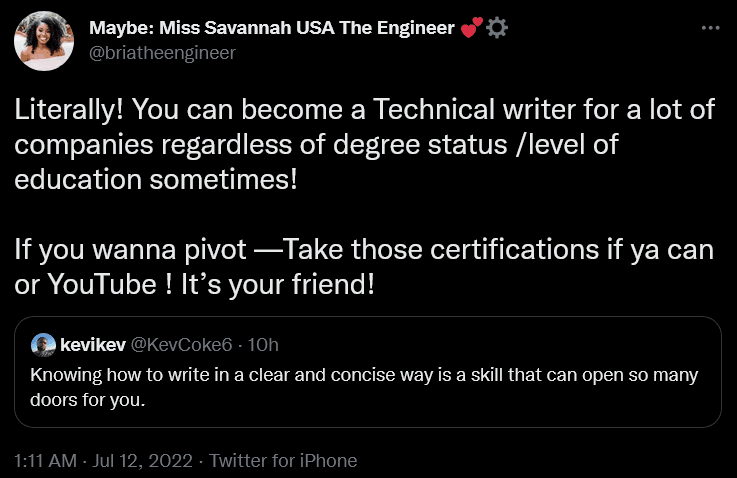The image size is (737, 478).
Task: Click the @briatheengineer handle
Action: 162,54
